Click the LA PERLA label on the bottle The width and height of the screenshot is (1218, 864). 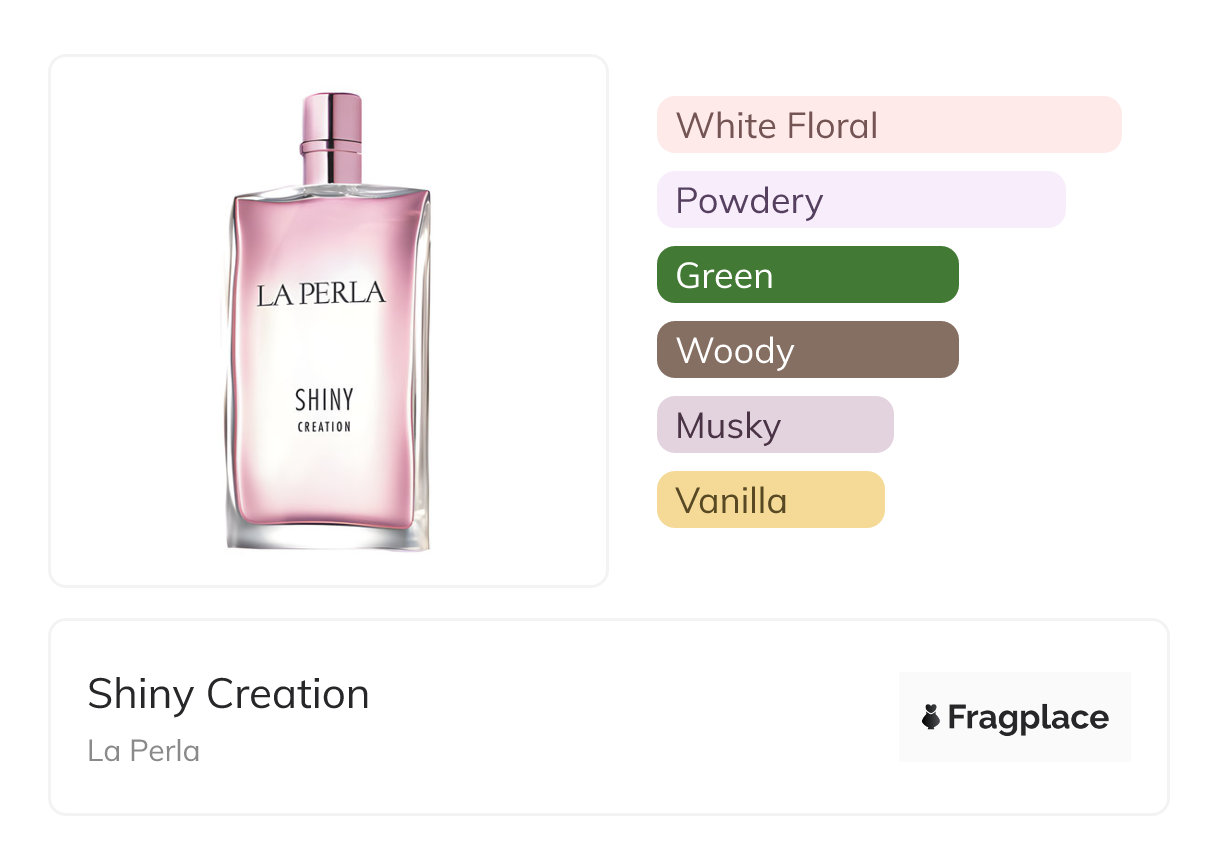point(320,294)
